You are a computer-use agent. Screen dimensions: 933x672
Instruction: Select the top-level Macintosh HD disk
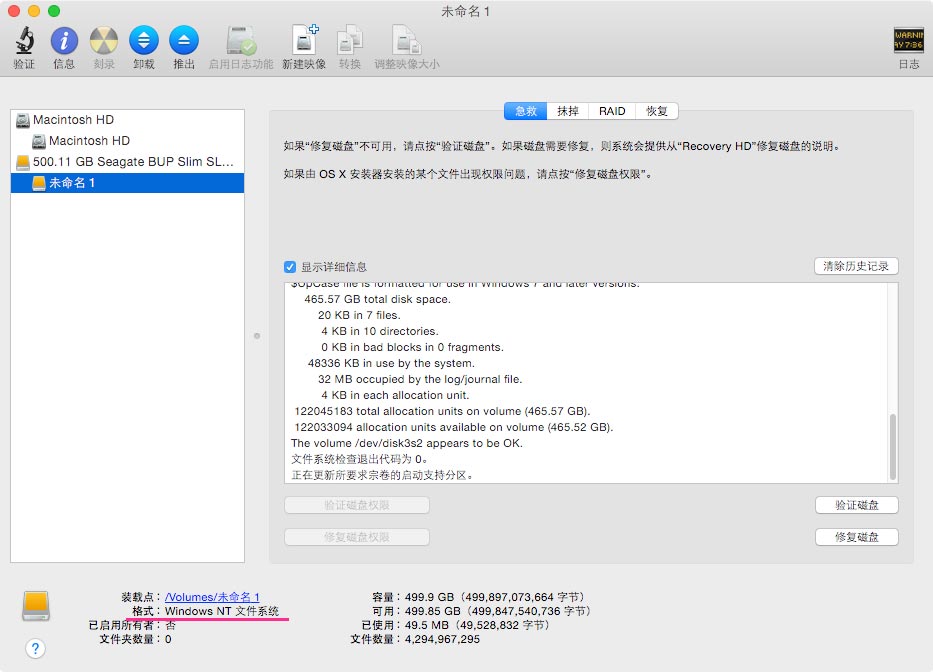[x=127, y=120]
